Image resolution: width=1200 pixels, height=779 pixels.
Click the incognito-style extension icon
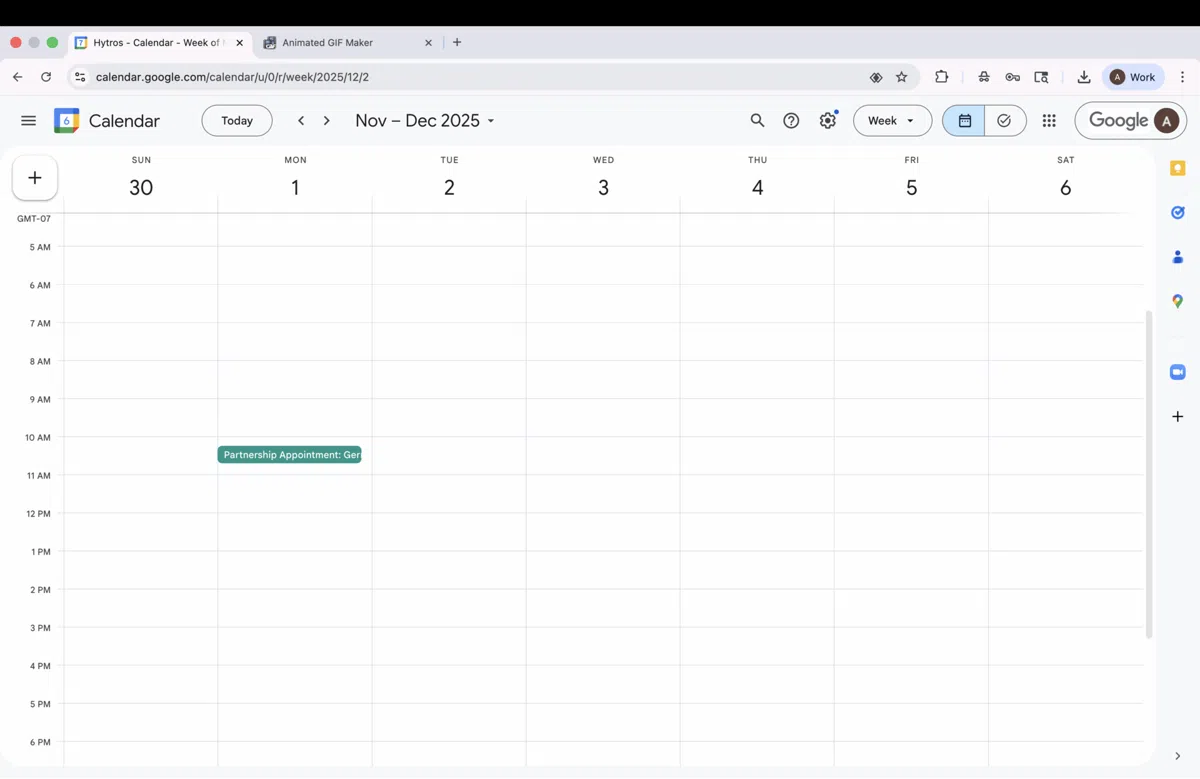[x=984, y=77]
